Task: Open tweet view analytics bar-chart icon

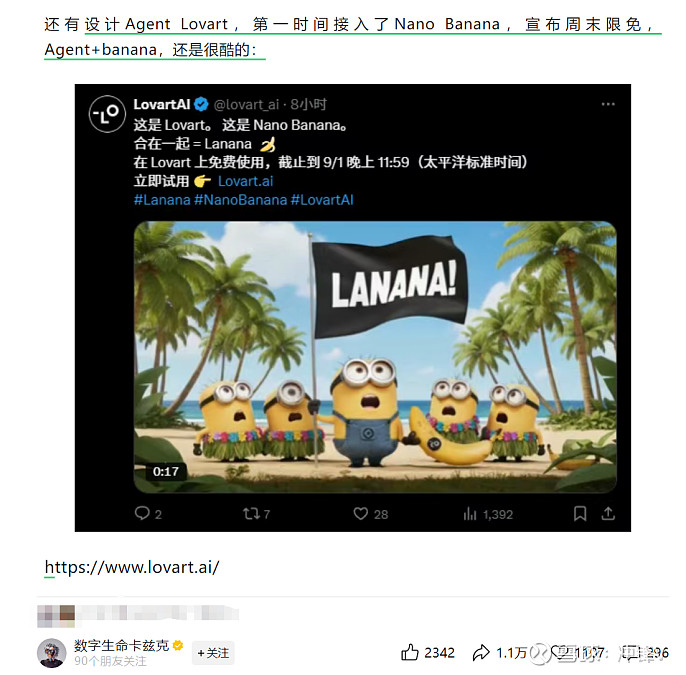Action: tap(470, 514)
